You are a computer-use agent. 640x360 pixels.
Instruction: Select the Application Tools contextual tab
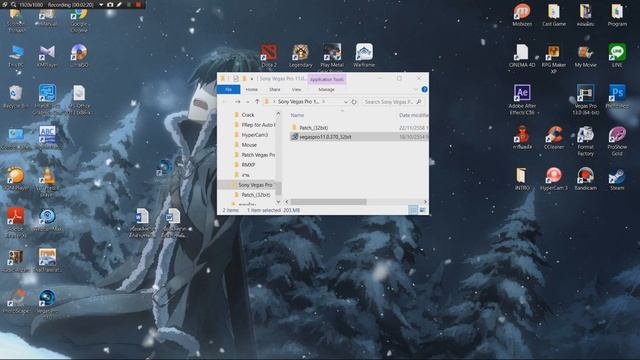pyautogui.click(x=327, y=79)
